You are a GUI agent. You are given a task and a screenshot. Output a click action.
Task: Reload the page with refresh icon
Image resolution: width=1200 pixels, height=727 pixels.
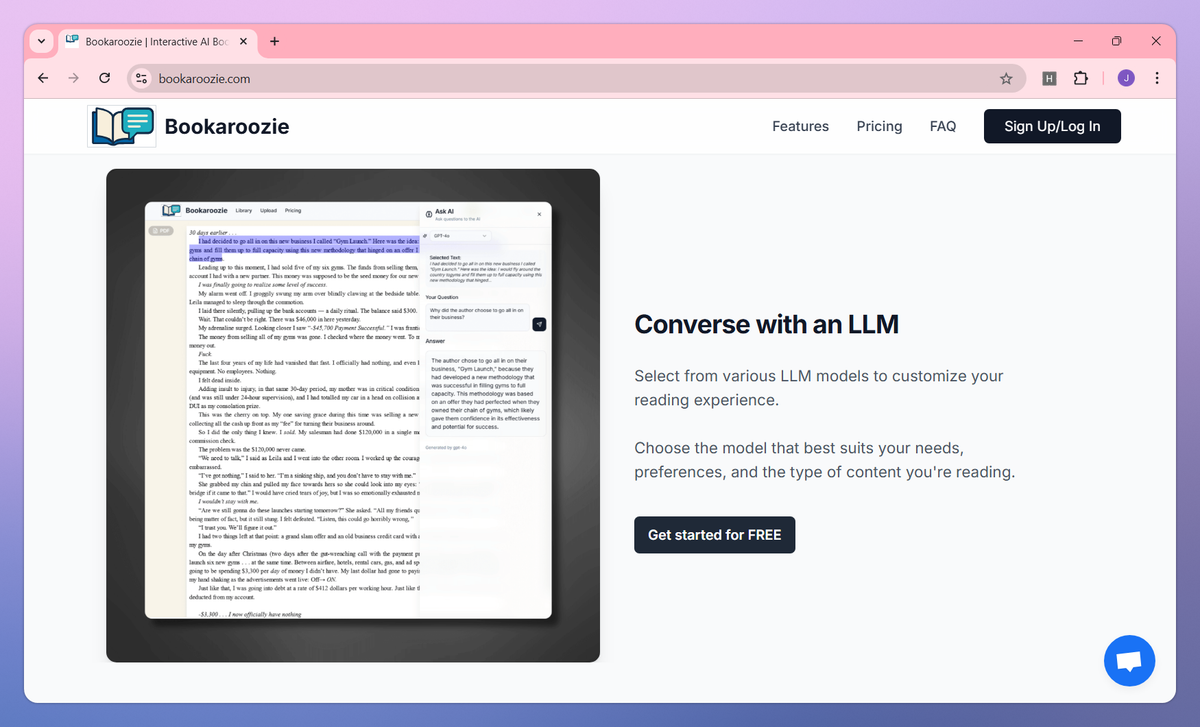(x=104, y=78)
